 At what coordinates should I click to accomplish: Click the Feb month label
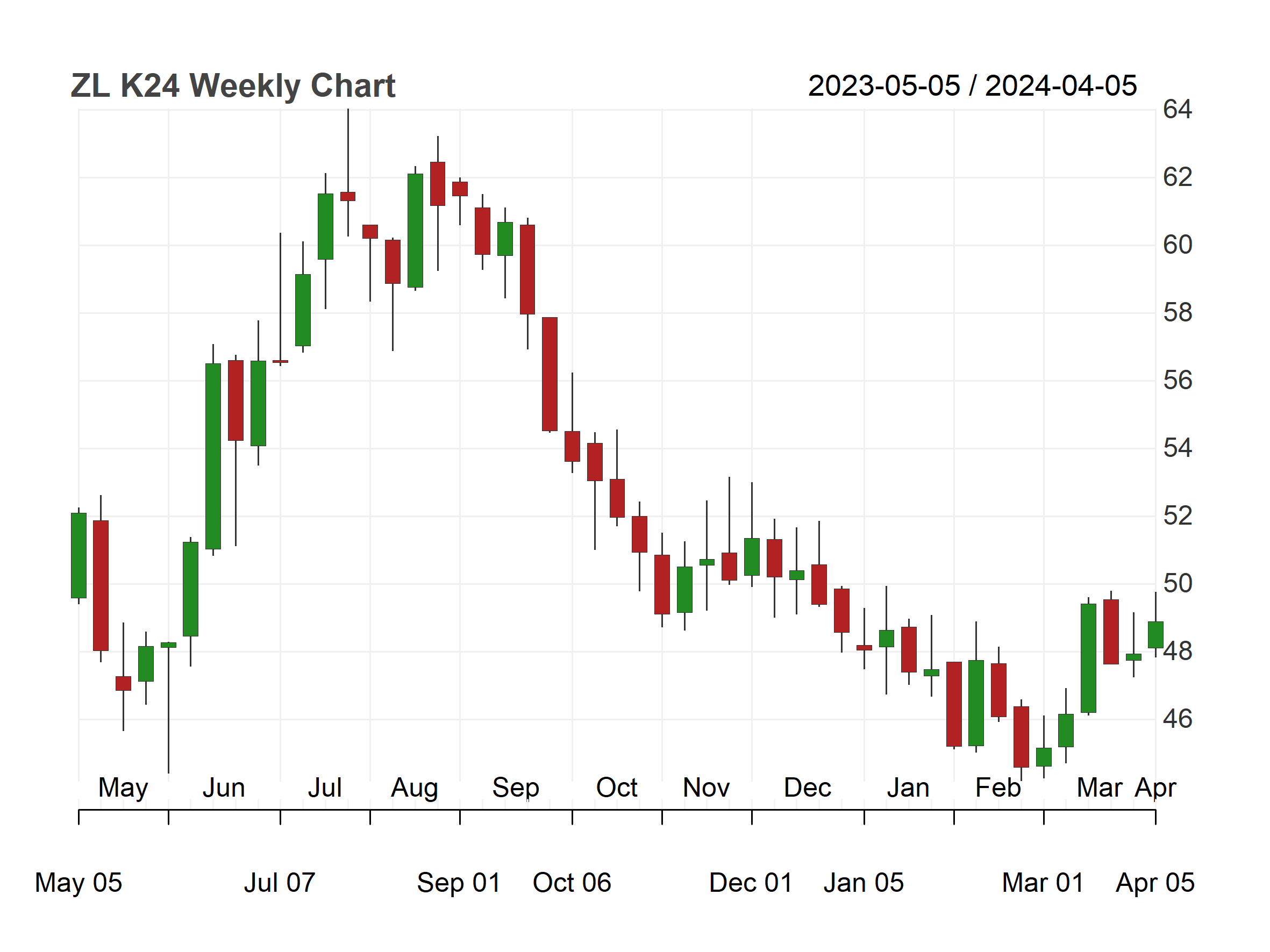coord(998,788)
